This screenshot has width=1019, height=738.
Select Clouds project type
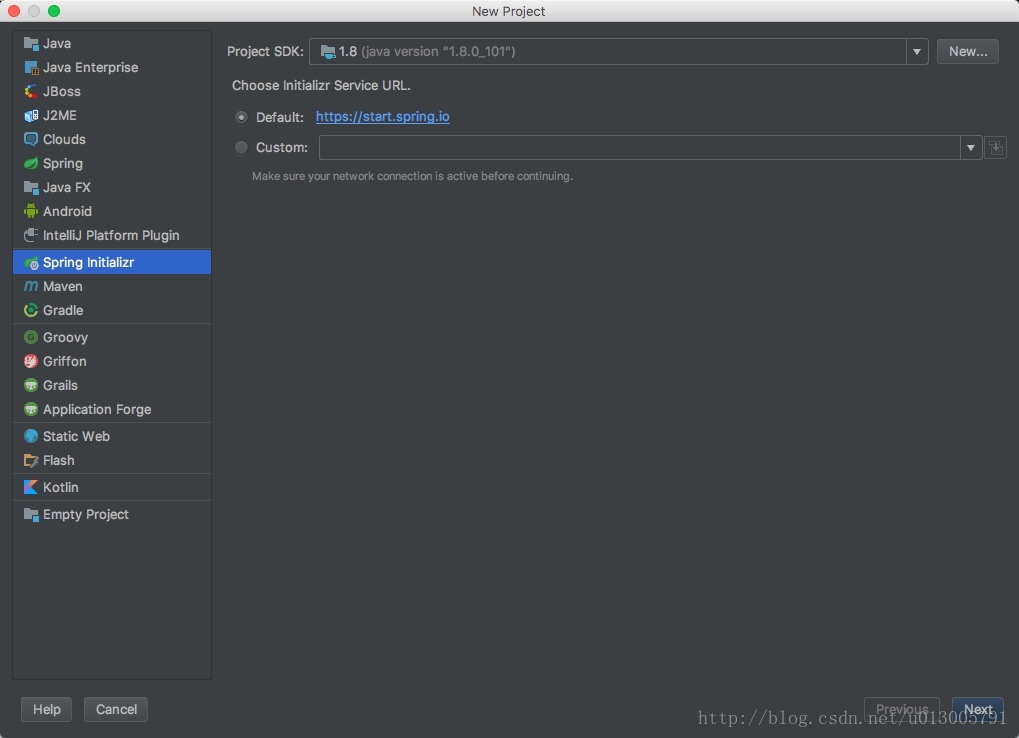112,139
